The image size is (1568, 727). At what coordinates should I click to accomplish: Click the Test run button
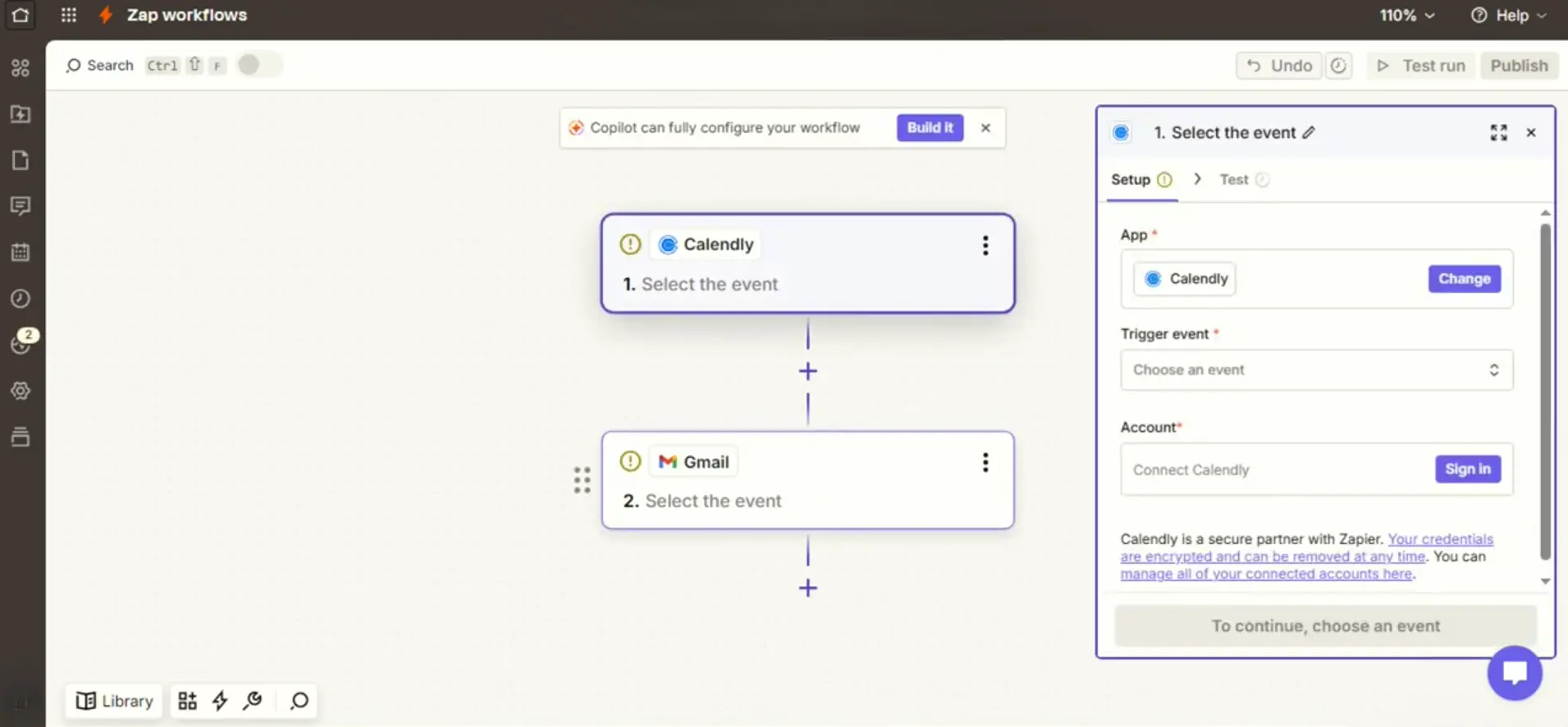point(1421,66)
